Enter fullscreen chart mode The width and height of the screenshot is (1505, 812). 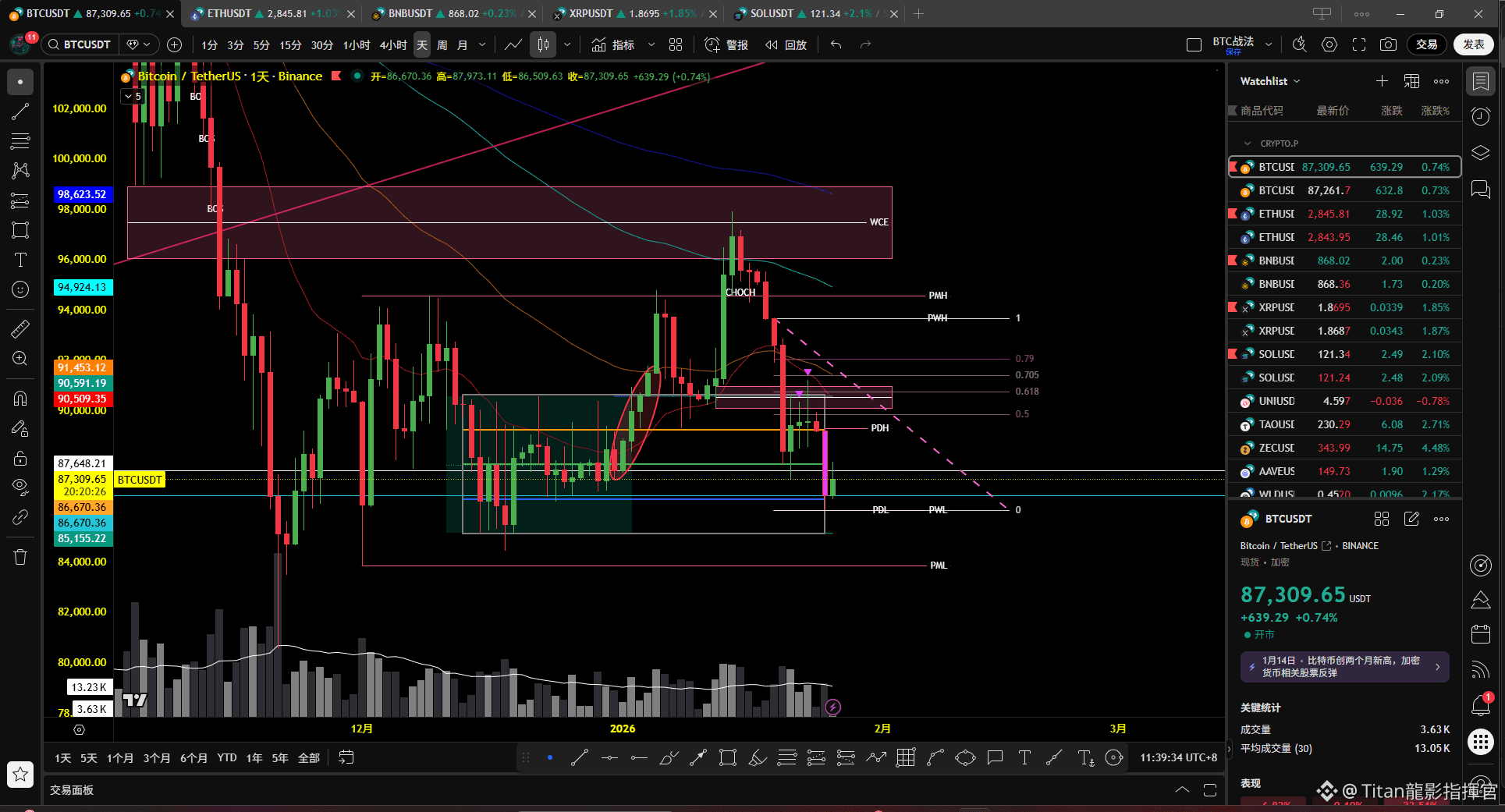(x=1359, y=45)
